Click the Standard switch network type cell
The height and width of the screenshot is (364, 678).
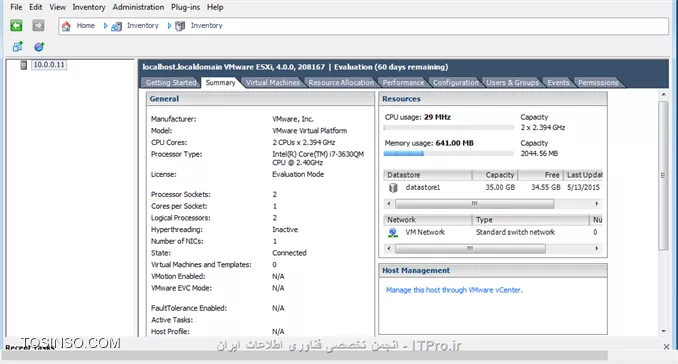515,233
